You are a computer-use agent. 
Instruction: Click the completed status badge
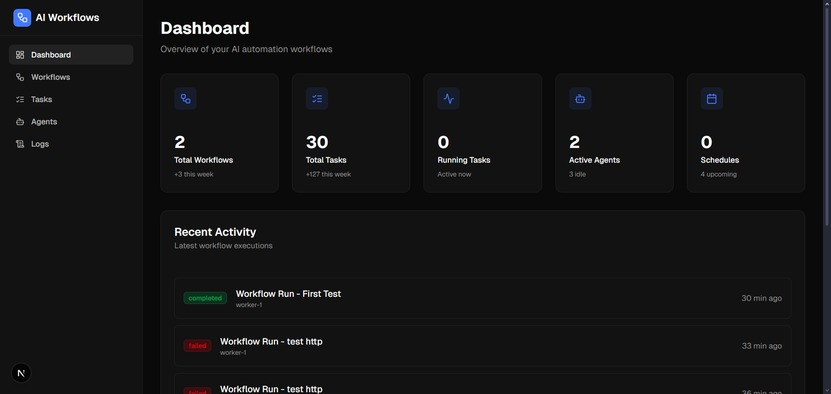coord(205,298)
